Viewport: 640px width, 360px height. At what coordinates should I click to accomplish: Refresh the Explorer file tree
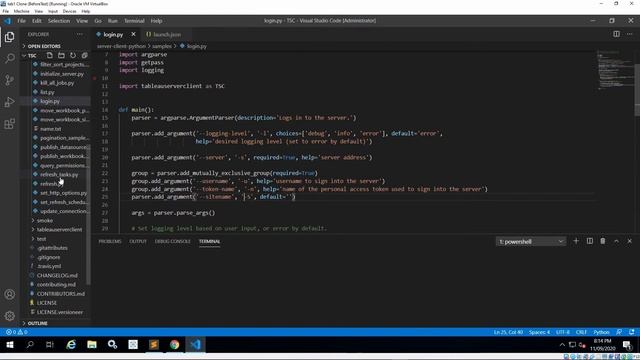point(73,55)
